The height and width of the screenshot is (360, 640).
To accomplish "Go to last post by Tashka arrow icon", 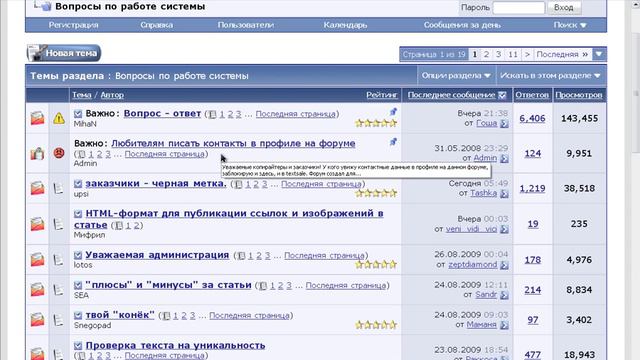I will coord(504,194).
